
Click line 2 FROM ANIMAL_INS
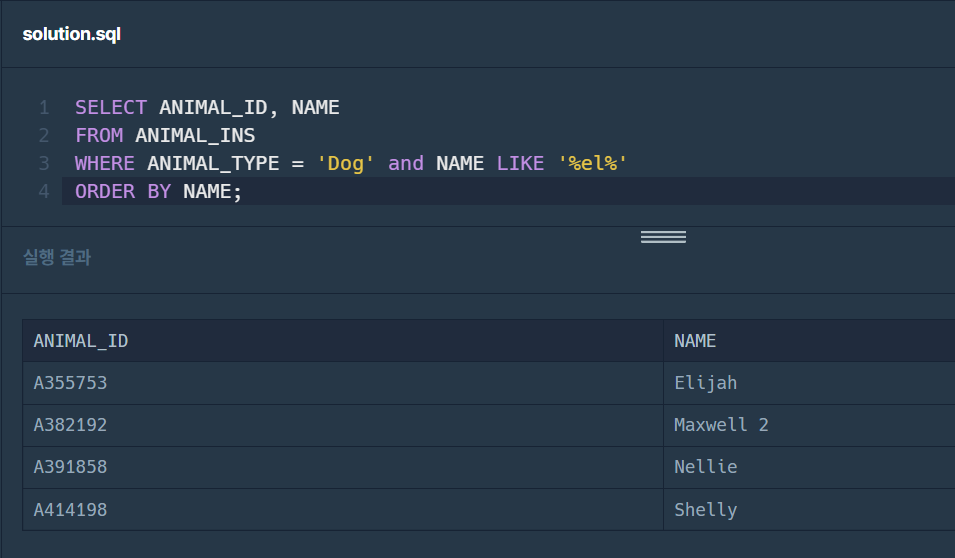click(x=165, y=135)
